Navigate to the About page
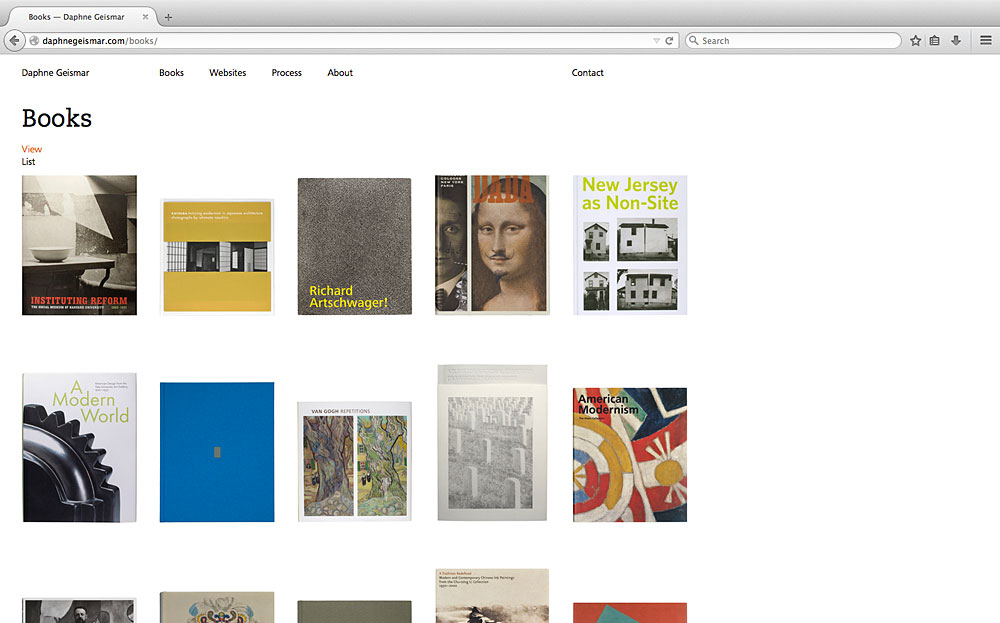The image size is (1000, 623). coord(340,73)
